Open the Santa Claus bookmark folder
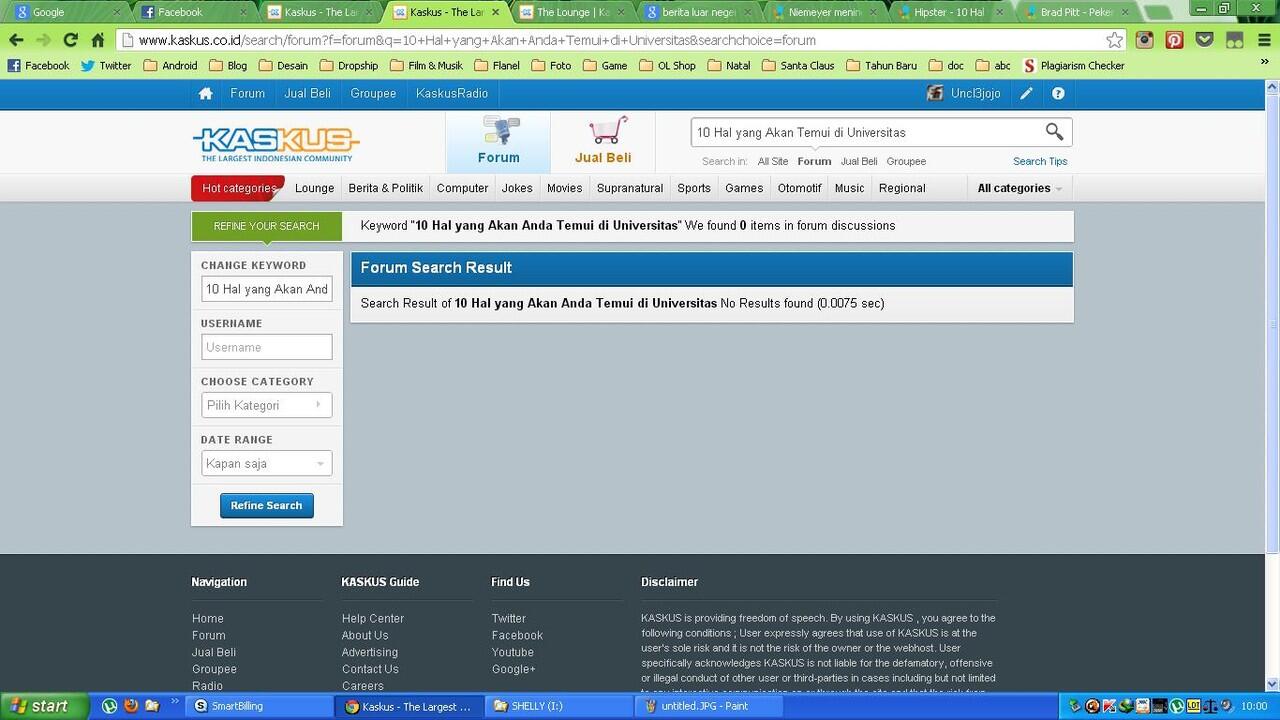The height and width of the screenshot is (720, 1280). (798, 66)
